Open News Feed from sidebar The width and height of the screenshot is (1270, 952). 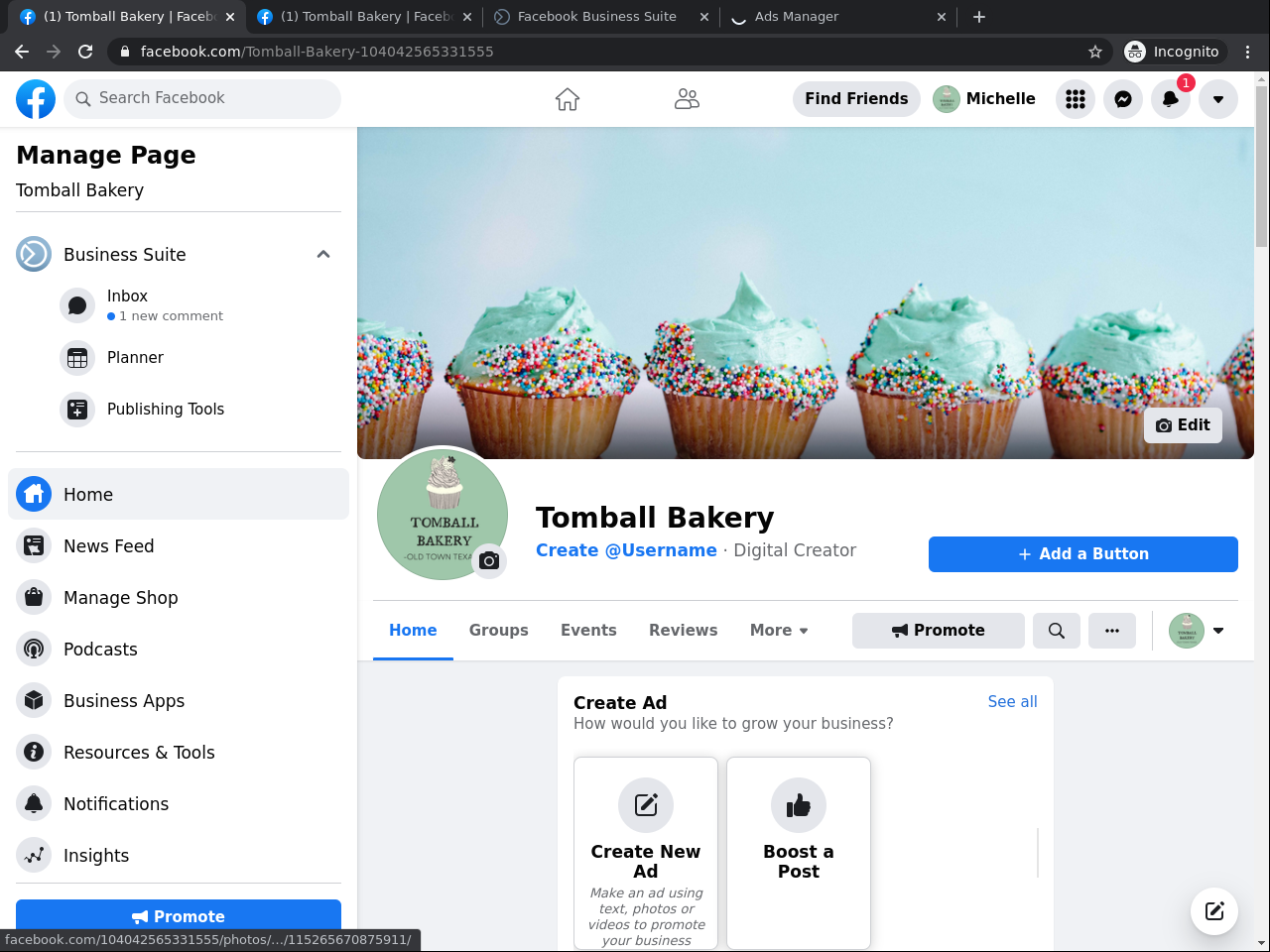(179, 545)
